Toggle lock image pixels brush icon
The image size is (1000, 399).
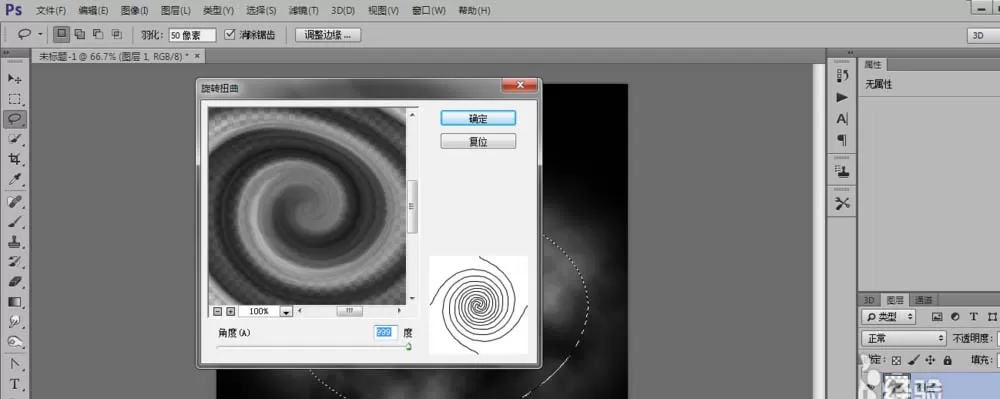913,360
